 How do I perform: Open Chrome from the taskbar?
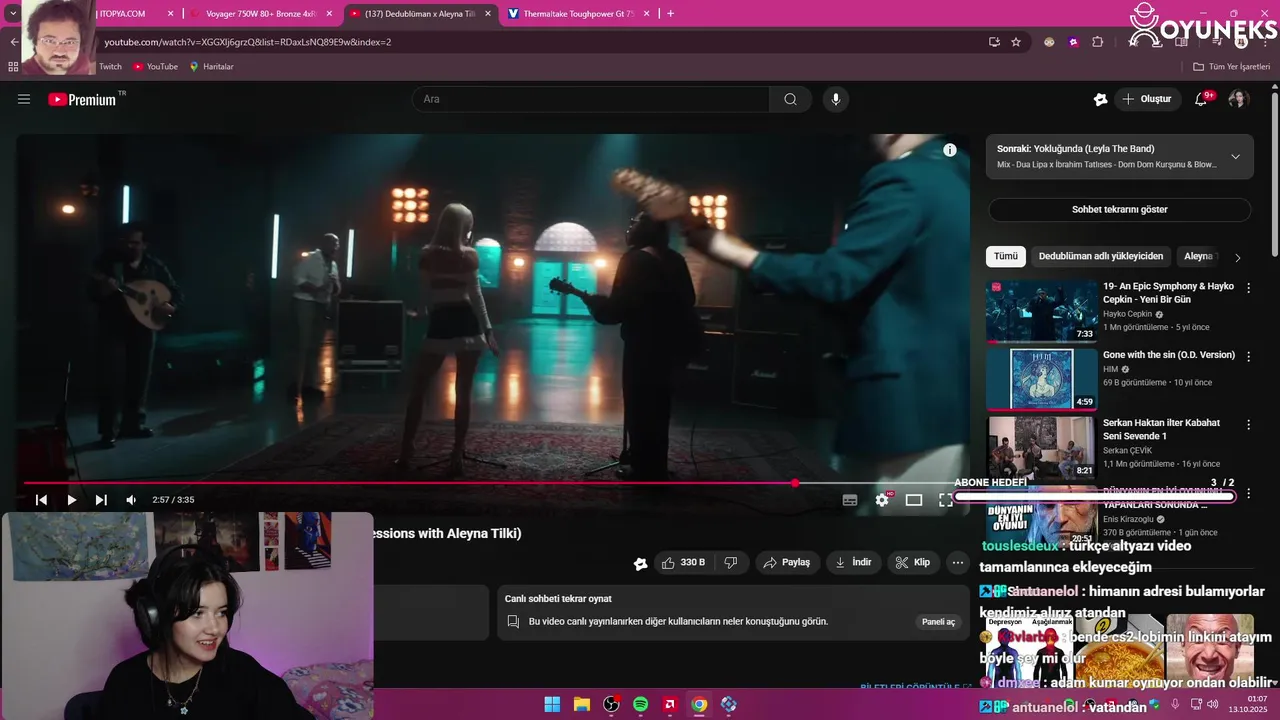[699, 705]
